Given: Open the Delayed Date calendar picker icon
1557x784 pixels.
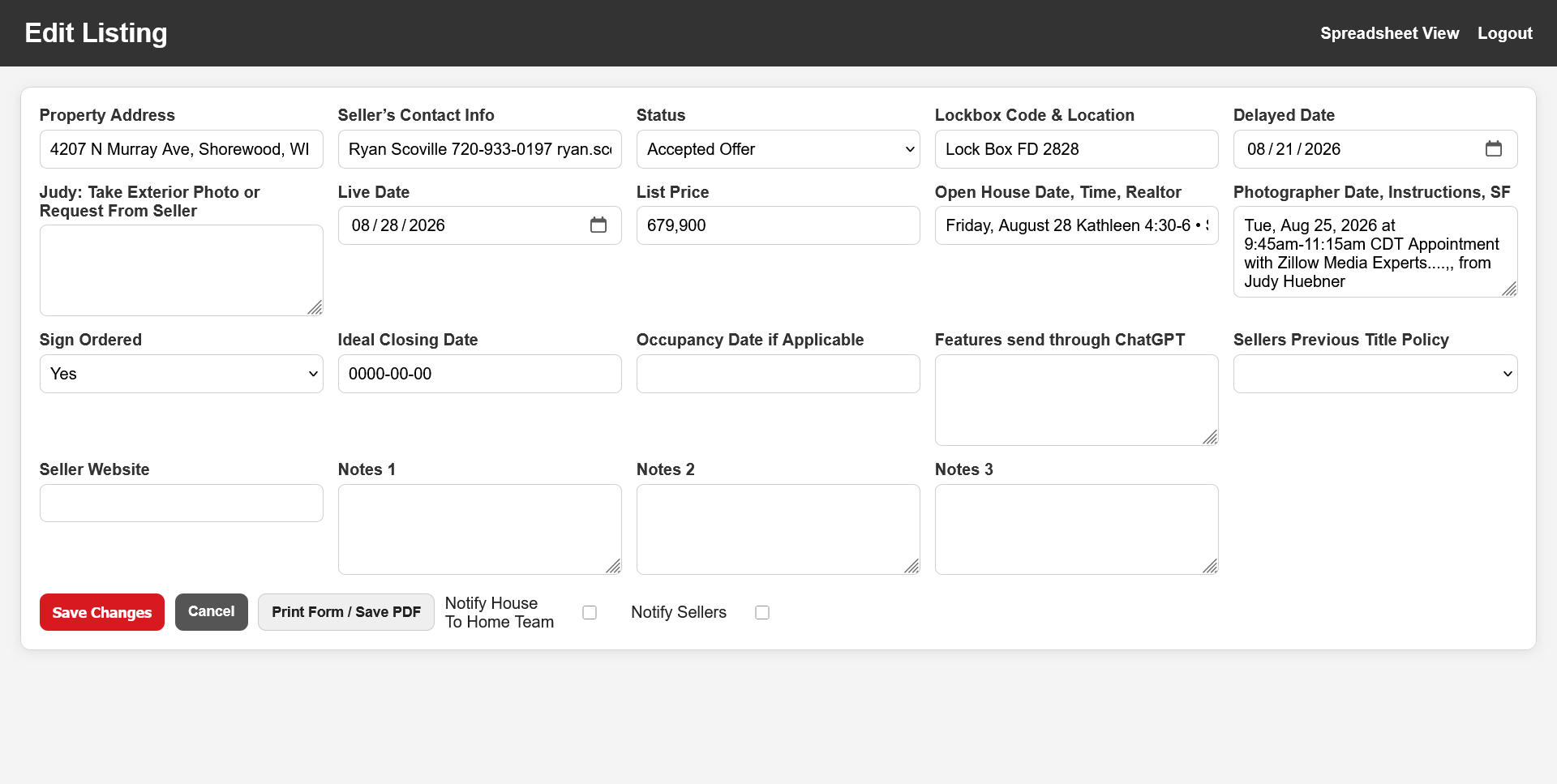Looking at the screenshot, I should click(1493, 149).
